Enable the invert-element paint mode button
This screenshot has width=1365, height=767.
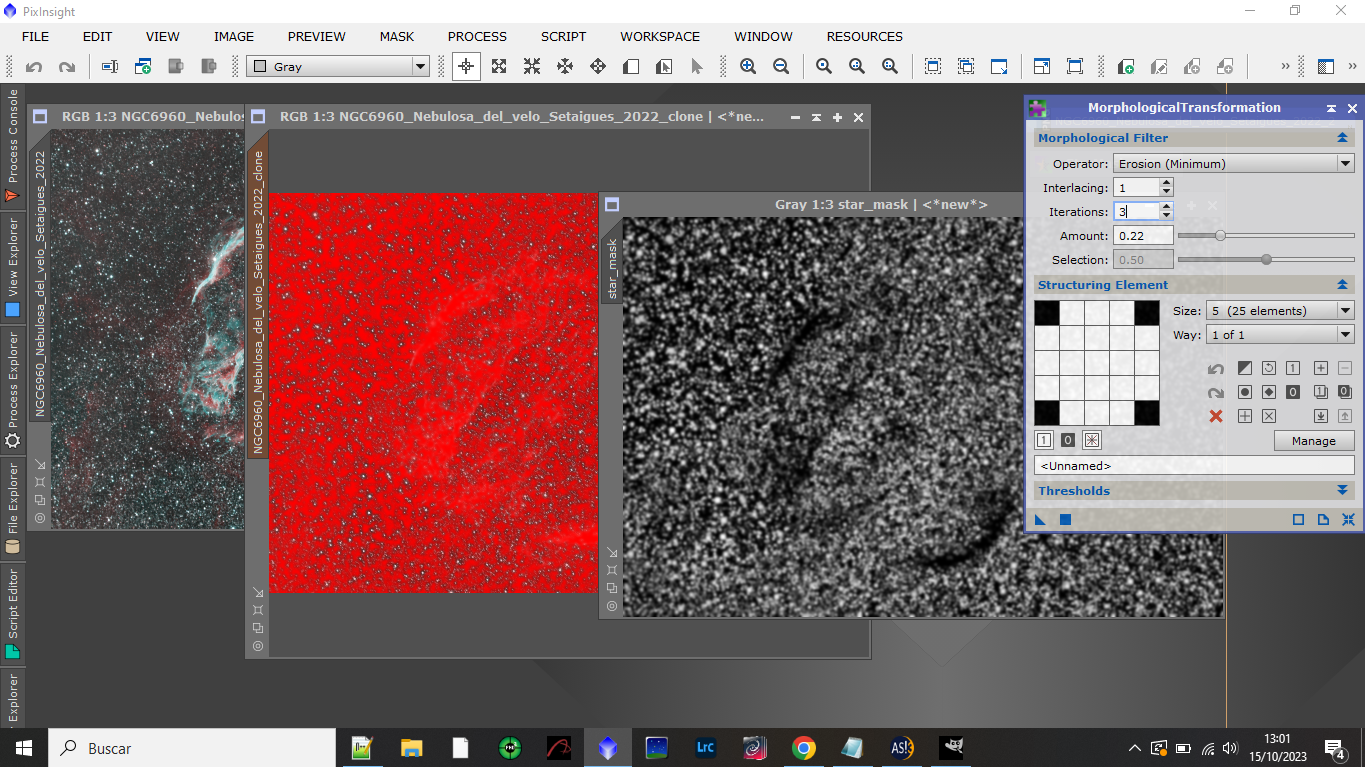tap(1092, 440)
